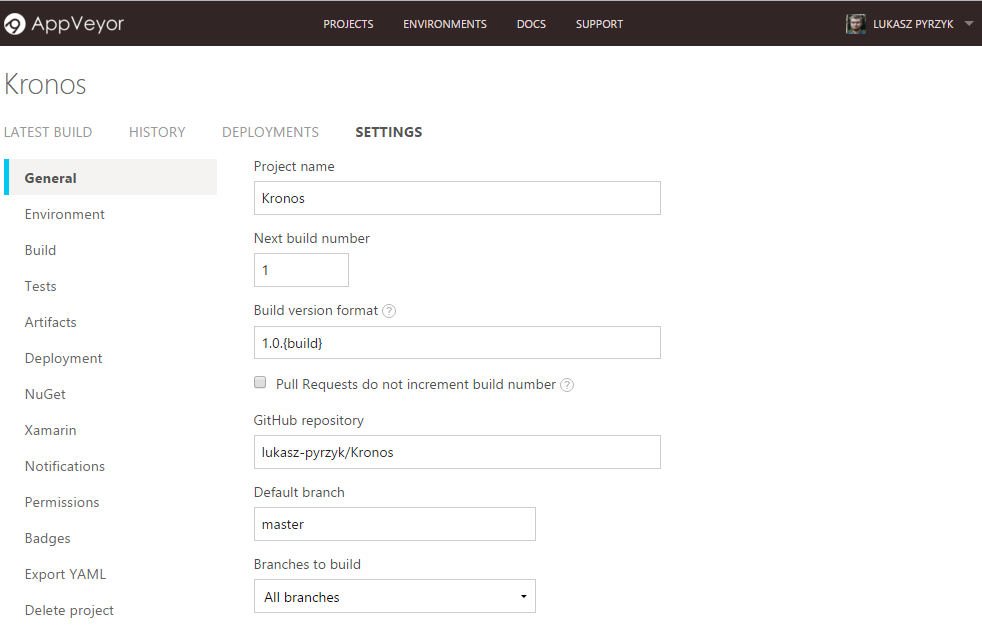This screenshot has width=982, height=631.
Task: Open Export YAML section
Action: (x=65, y=575)
